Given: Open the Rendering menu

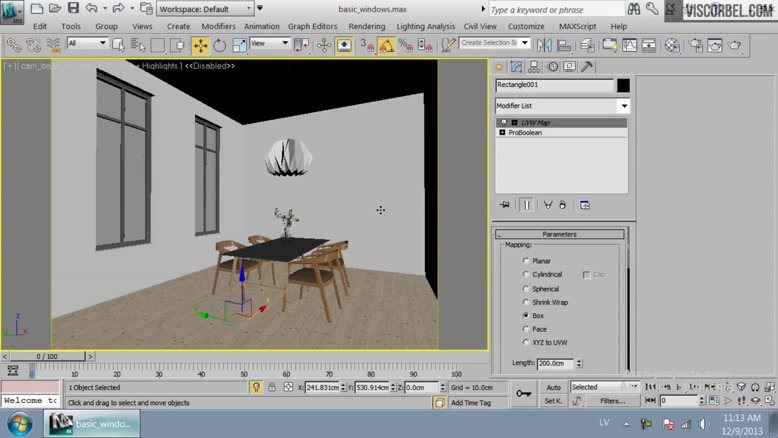Looking at the screenshot, I should 367,26.
